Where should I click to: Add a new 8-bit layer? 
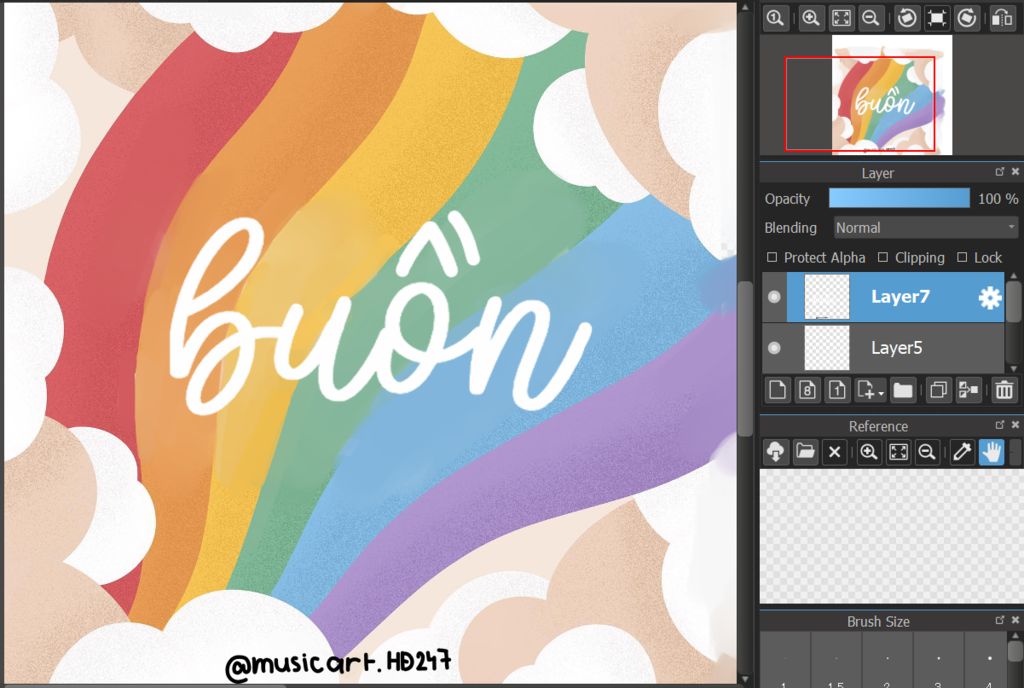click(807, 390)
